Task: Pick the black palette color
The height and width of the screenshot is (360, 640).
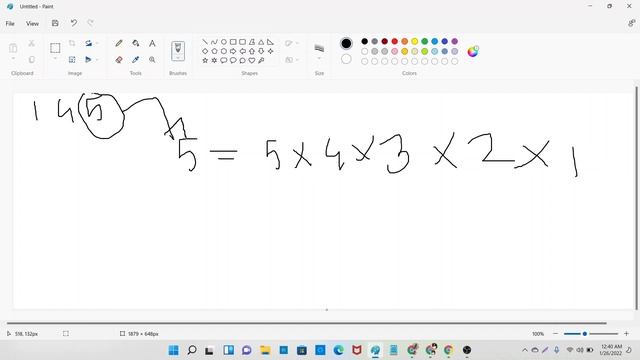Action: click(x=364, y=41)
